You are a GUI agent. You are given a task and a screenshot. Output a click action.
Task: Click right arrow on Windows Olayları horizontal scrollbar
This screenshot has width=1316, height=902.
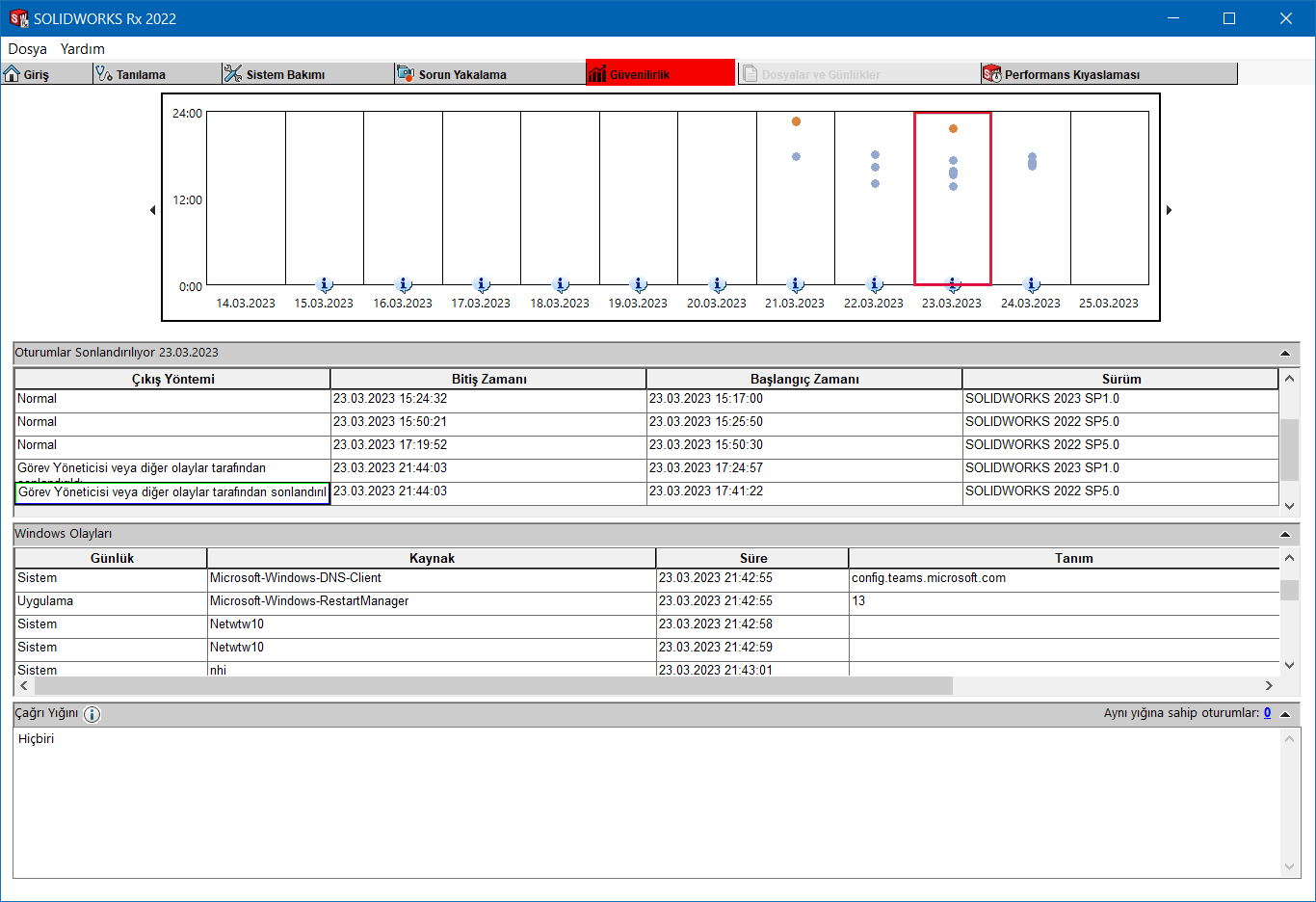pyautogui.click(x=1269, y=686)
